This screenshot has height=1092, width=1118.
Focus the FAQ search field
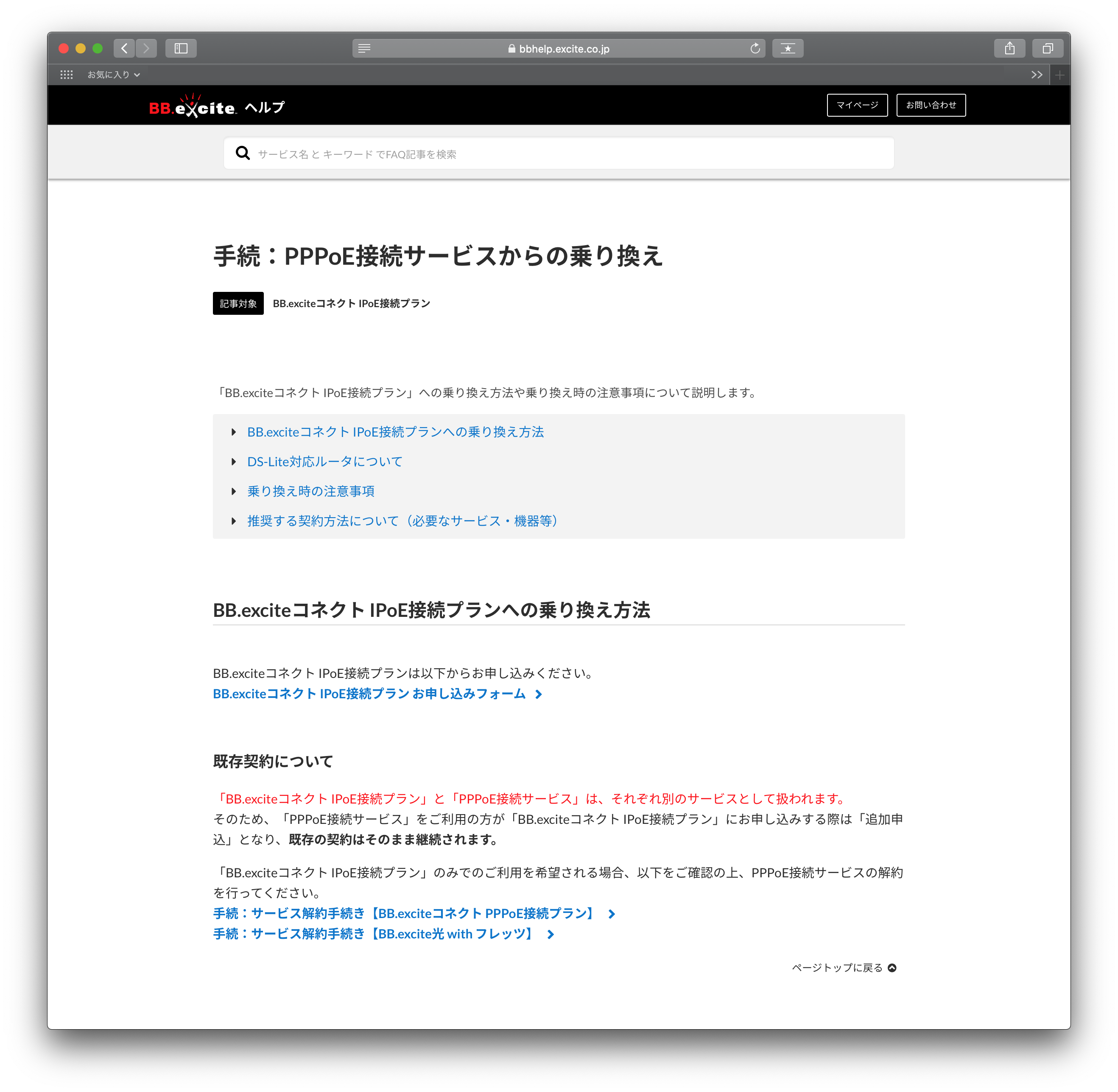click(559, 153)
